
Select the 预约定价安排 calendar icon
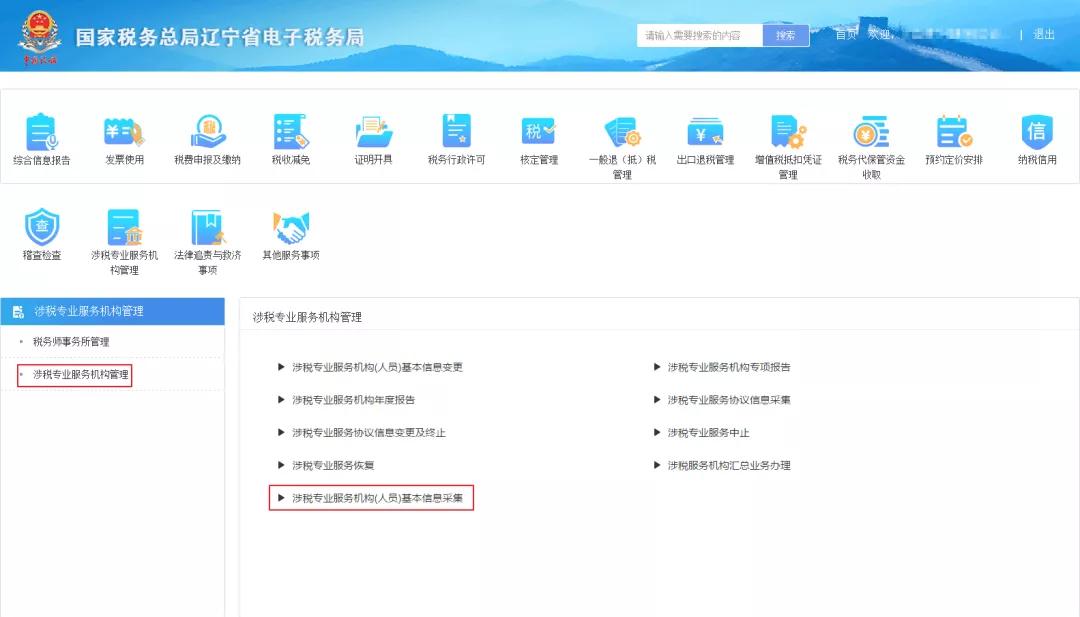click(953, 140)
